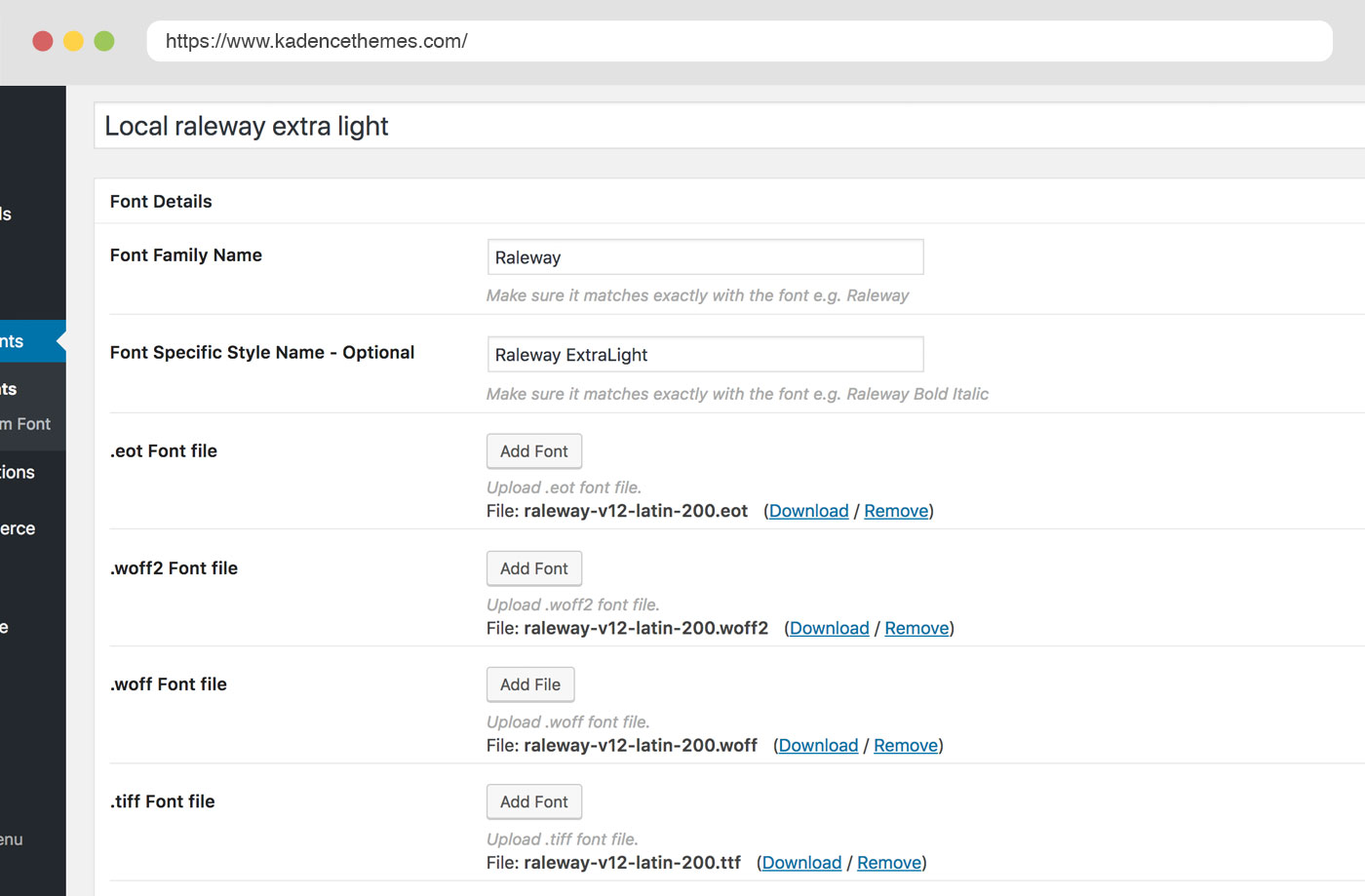Click the Font Specific Style Name input
This screenshot has width=1365, height=896.
[705, 355]
